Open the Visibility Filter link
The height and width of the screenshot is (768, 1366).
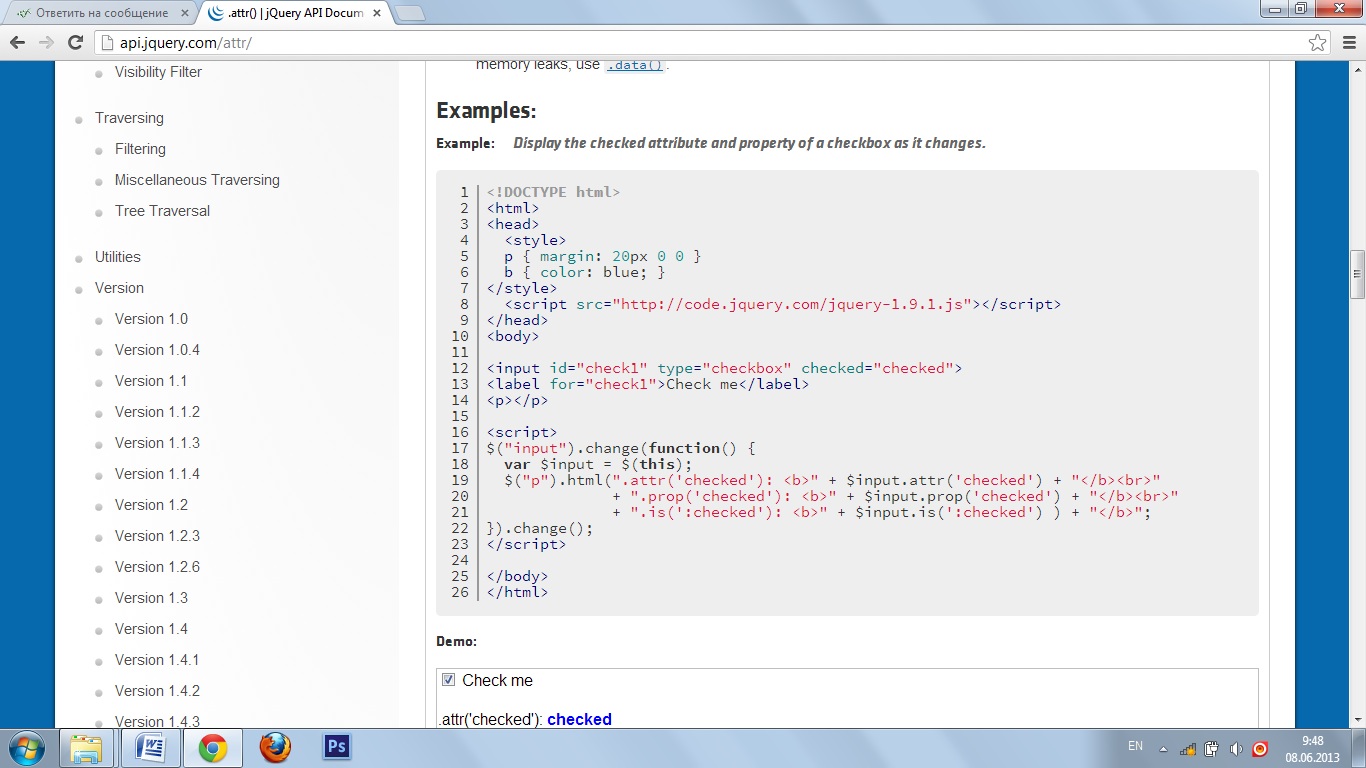tap(158, 72)
